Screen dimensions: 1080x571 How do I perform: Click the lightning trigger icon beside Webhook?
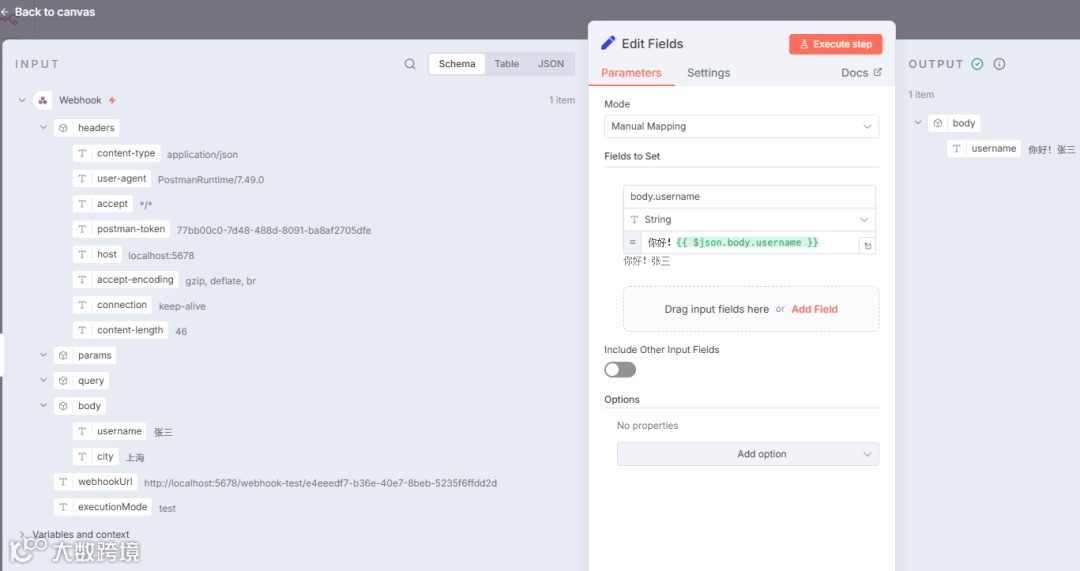click(x=112, y=101)
